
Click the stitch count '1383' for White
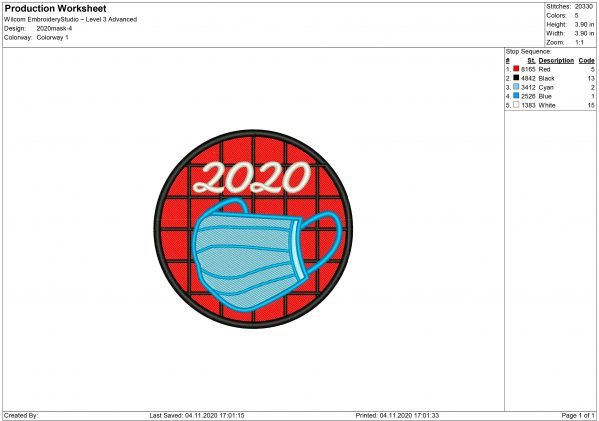[528, 105]
